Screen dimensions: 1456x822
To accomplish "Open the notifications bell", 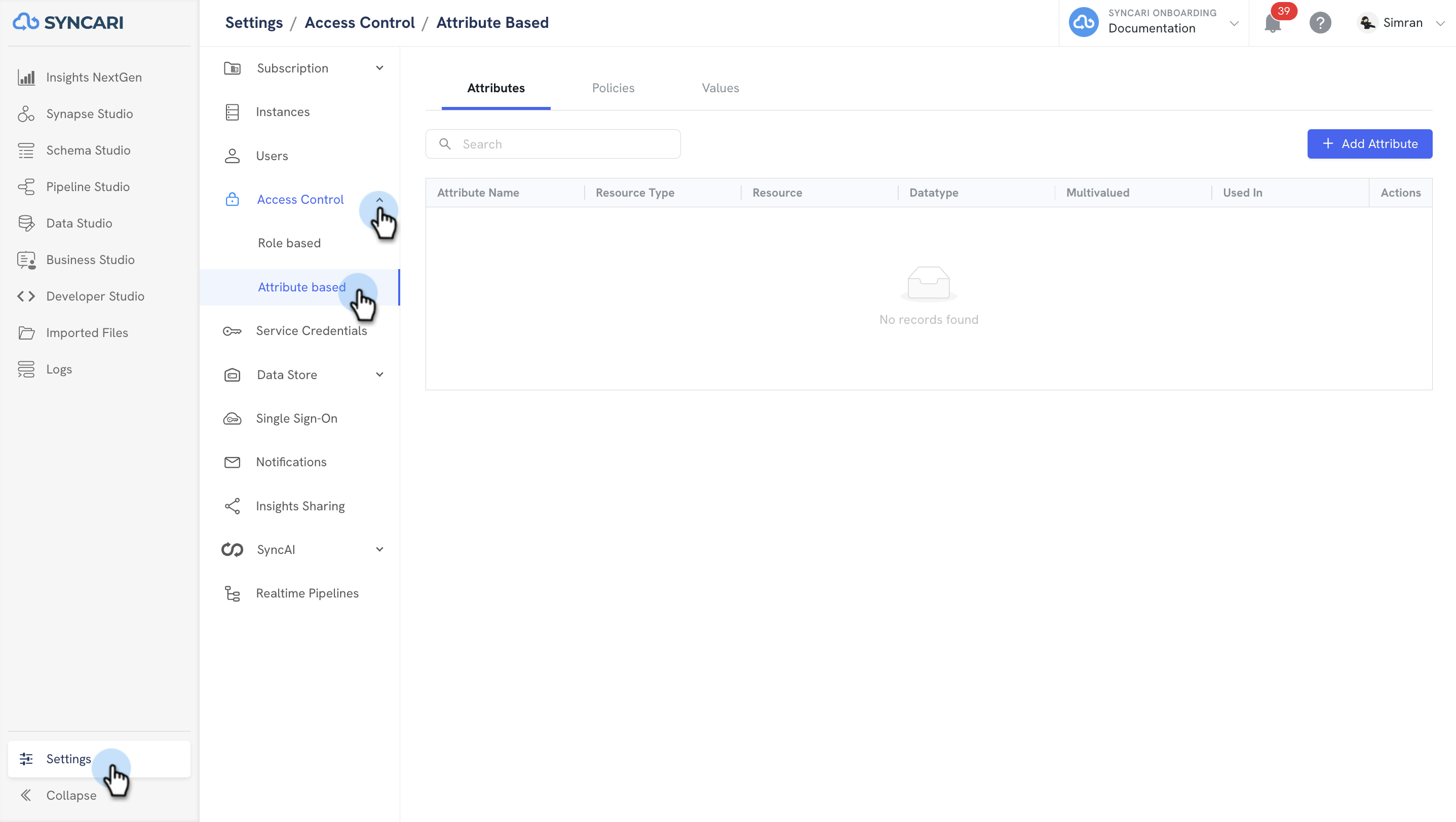I will 1273,23.
